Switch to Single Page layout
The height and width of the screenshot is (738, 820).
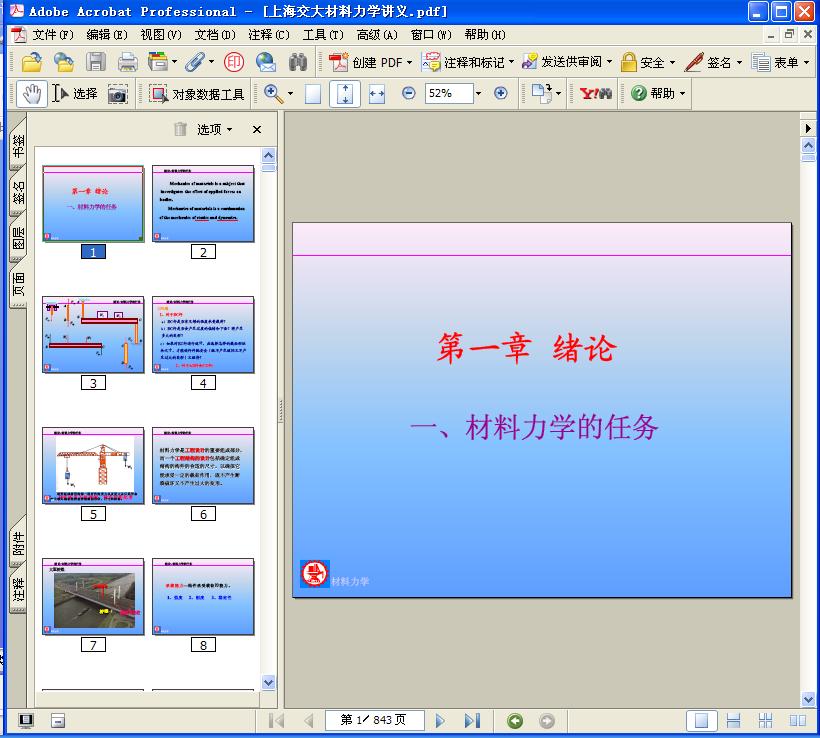coord(701,721)
